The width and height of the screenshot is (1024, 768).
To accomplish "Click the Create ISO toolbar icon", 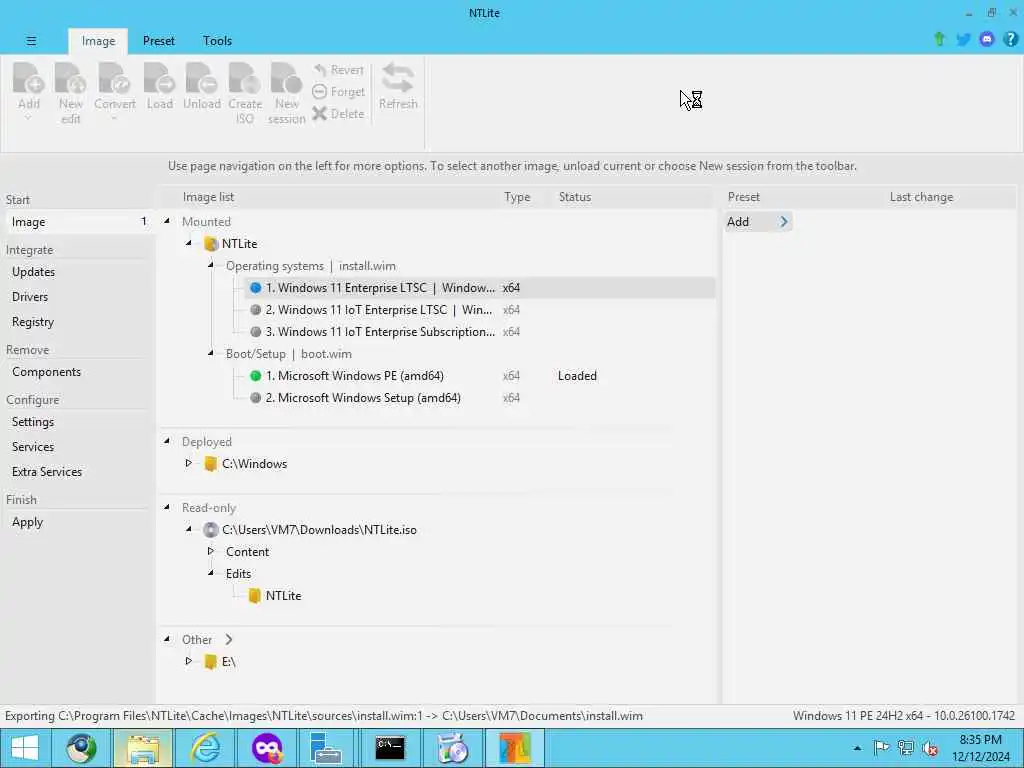I will [x=245, y=91].
